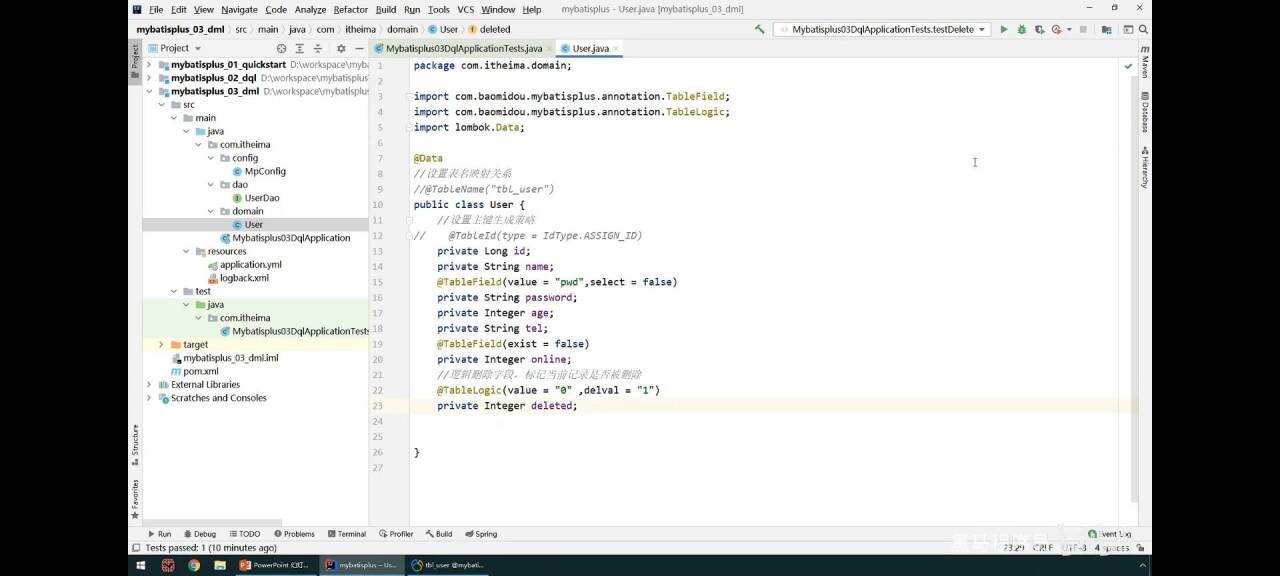The width and height of the screenshot is (1280, 576).
Task: Open the Problems tool window
Action: coord(294,534)
